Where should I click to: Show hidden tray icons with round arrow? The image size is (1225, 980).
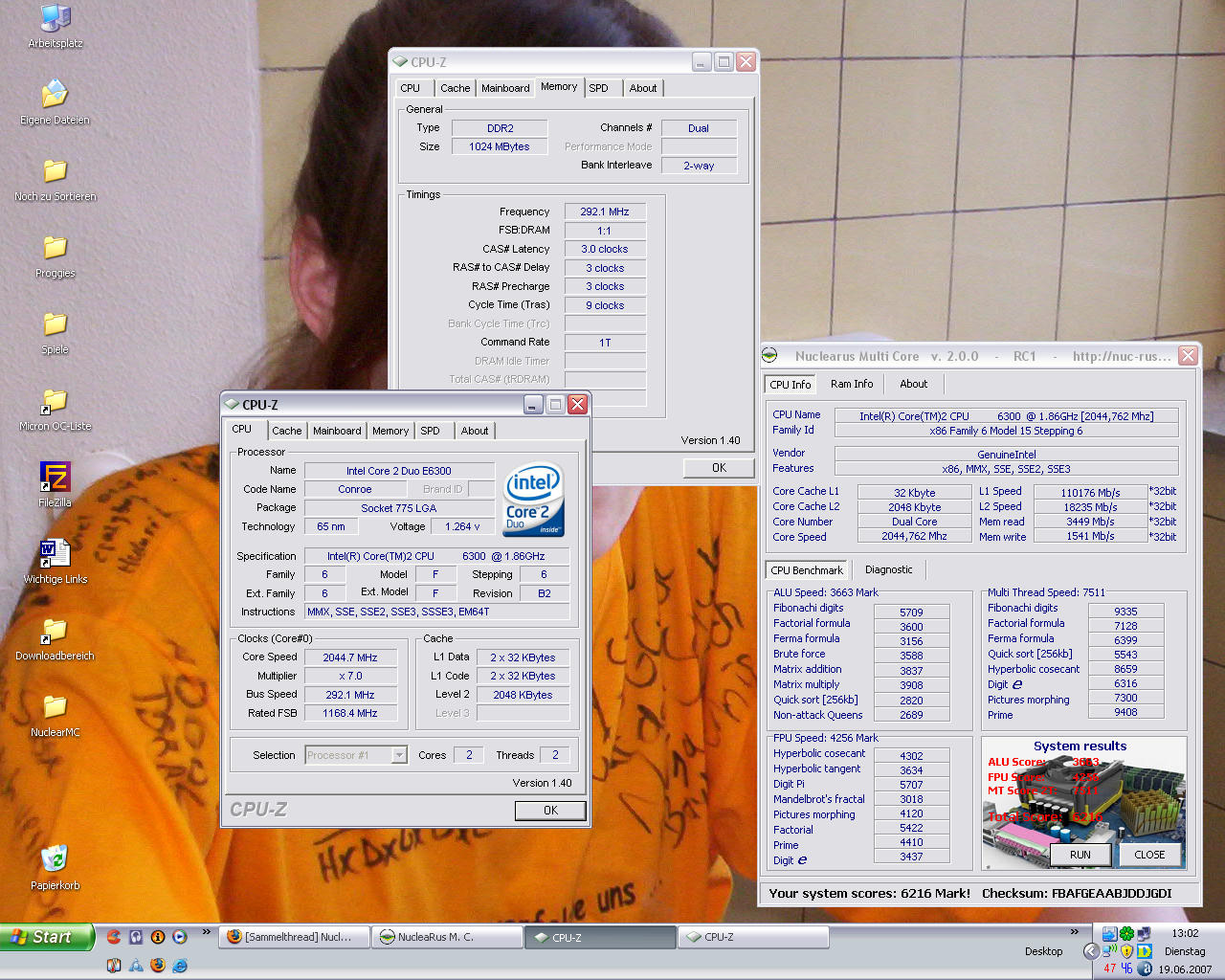pos(1091,951)
